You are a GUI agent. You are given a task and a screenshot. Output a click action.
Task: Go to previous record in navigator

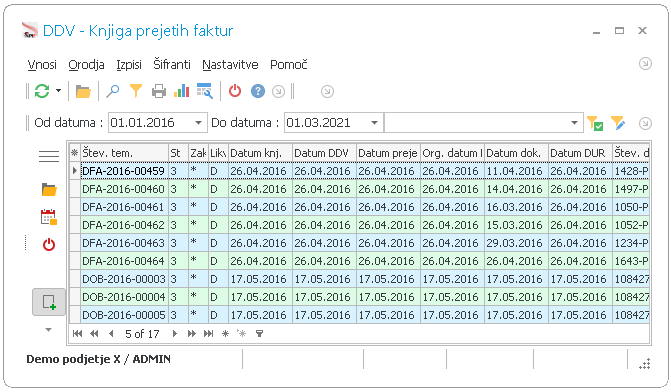pos(111,334)
